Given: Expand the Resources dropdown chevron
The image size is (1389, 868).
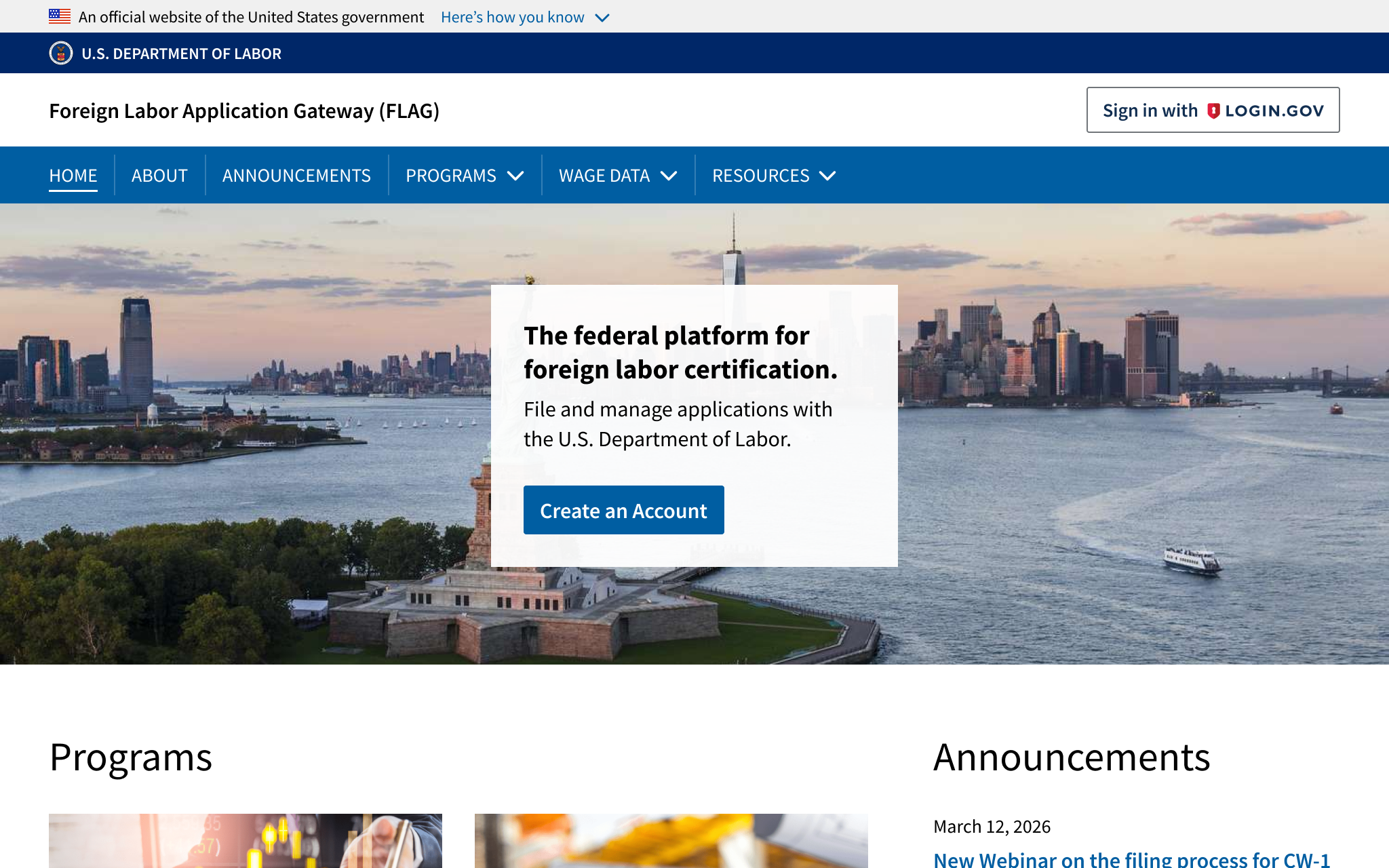Looking at the screenshot, I should [x=827, y=176].
